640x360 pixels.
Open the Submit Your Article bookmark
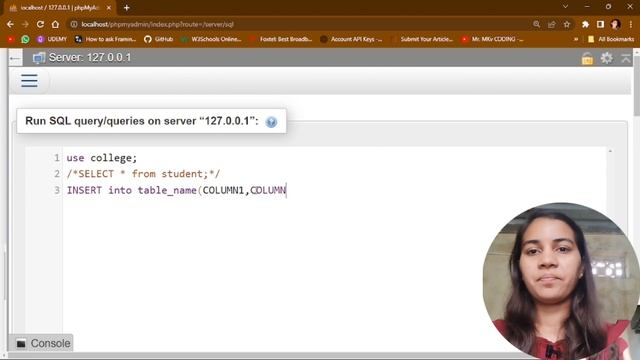click(x=422, y=39)
